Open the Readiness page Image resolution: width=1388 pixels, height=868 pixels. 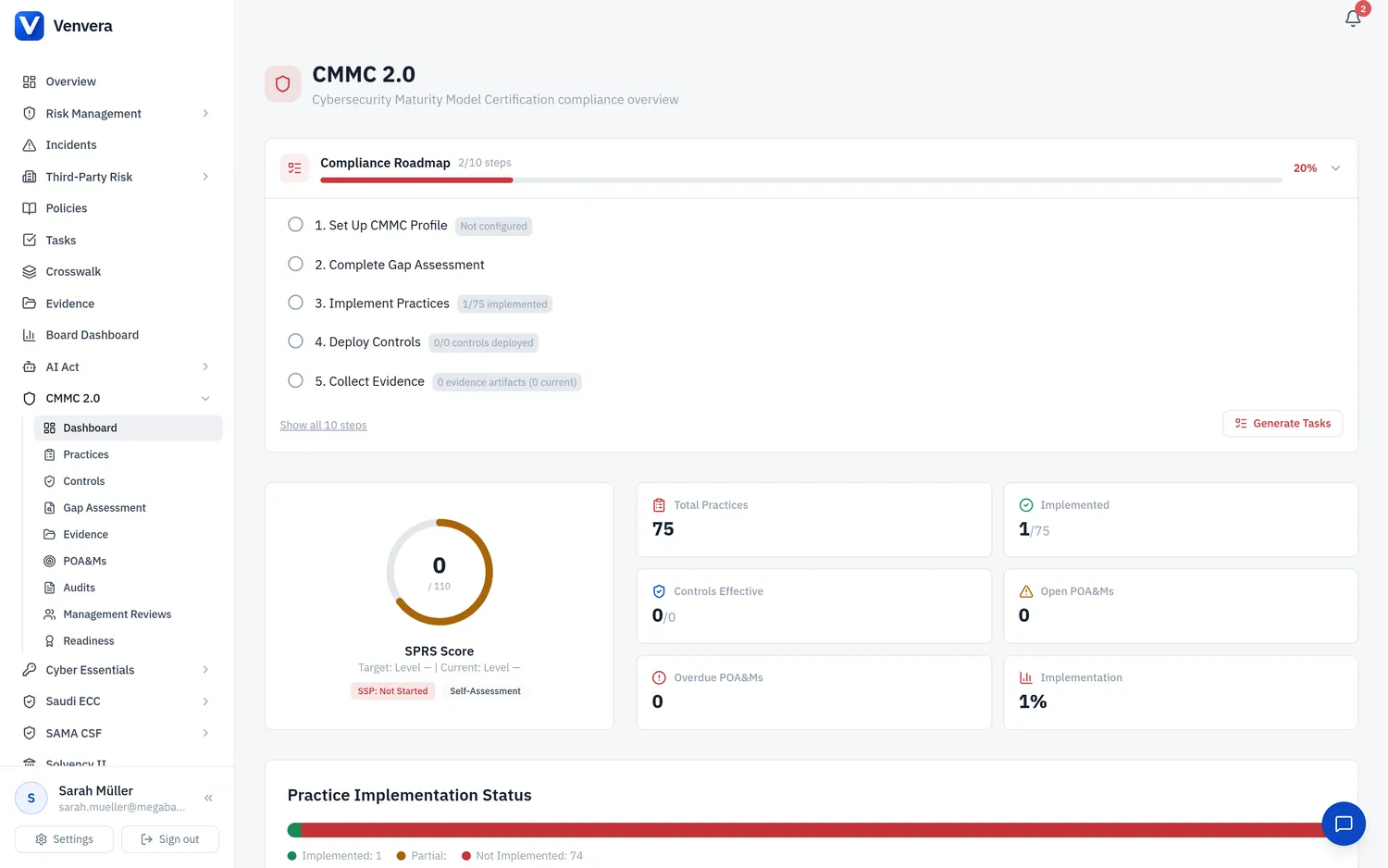129,641
